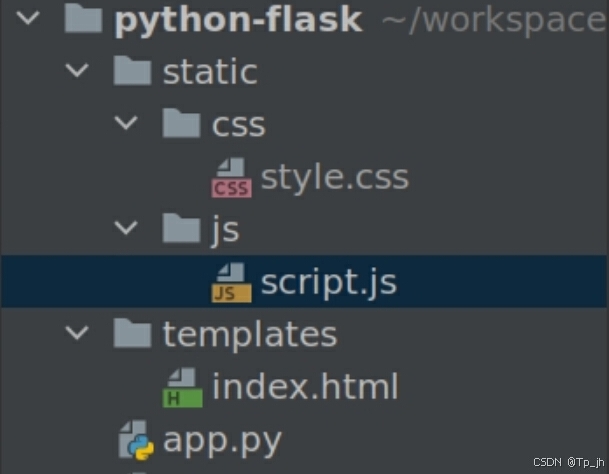Collapse the static folder chevron
The height and width of the screenshot is (474, 609).
[77, 70]
